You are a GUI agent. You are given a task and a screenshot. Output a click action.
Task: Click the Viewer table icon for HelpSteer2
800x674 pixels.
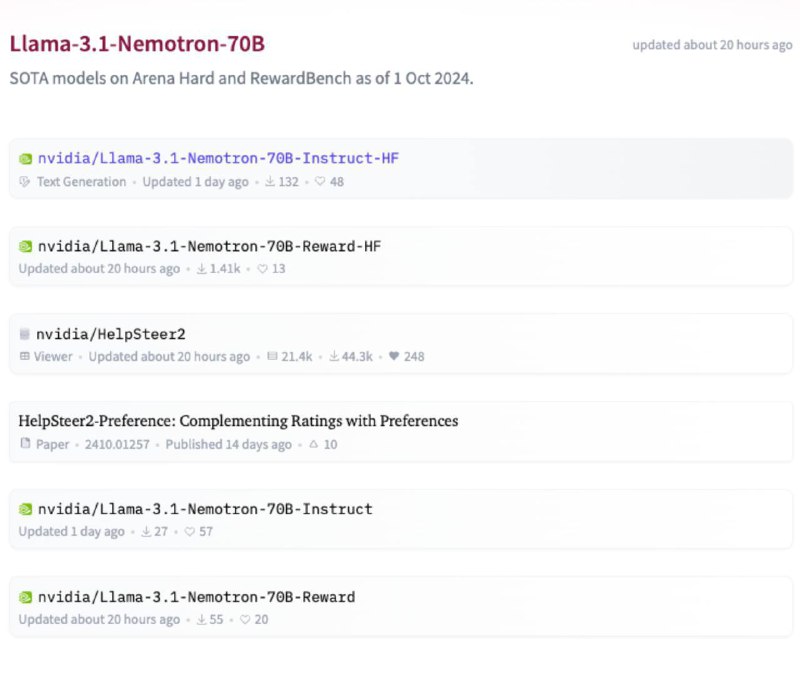pyautogui.click(x=24, y=356)
